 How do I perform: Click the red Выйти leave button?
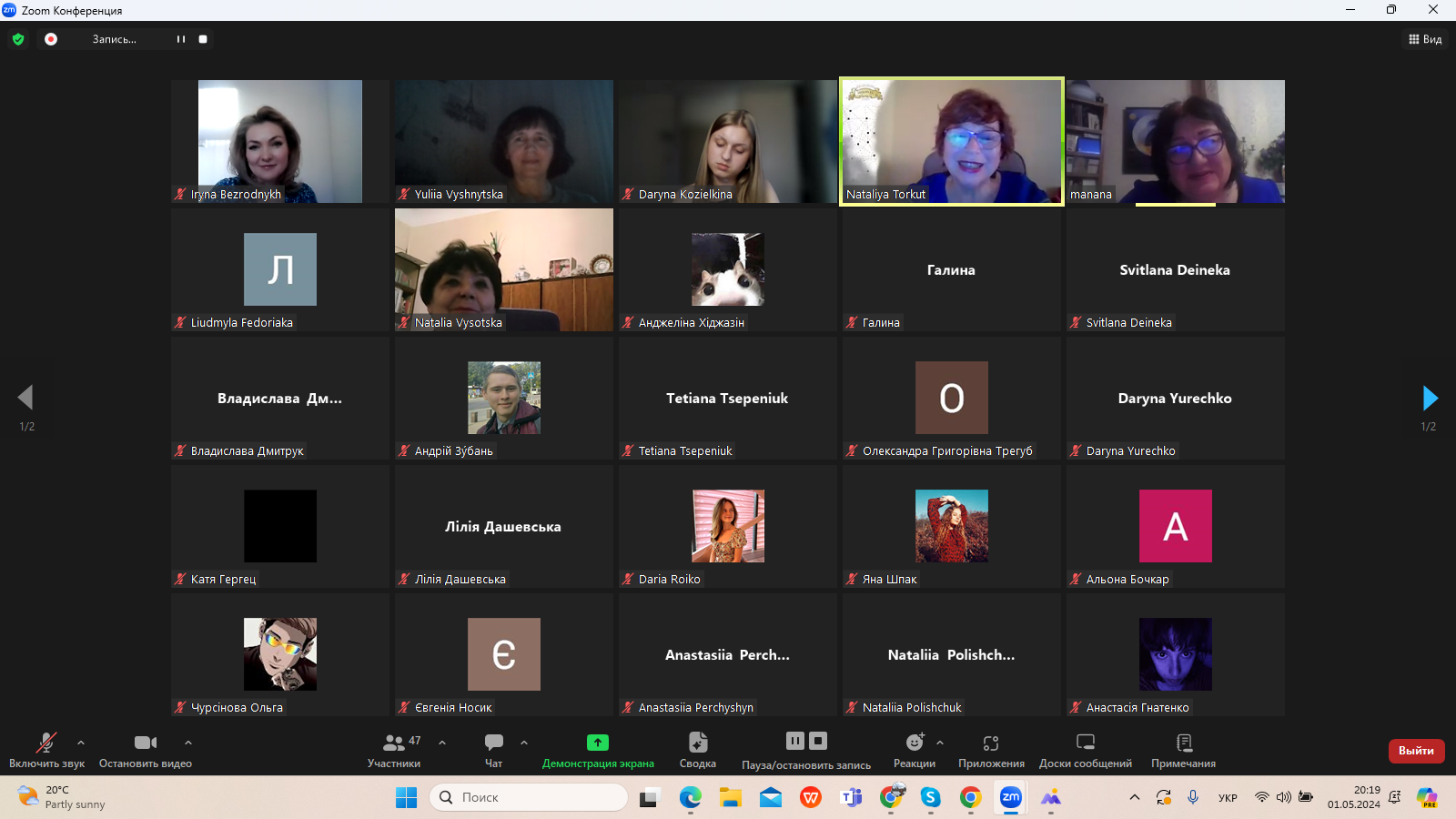(1416, 751)
